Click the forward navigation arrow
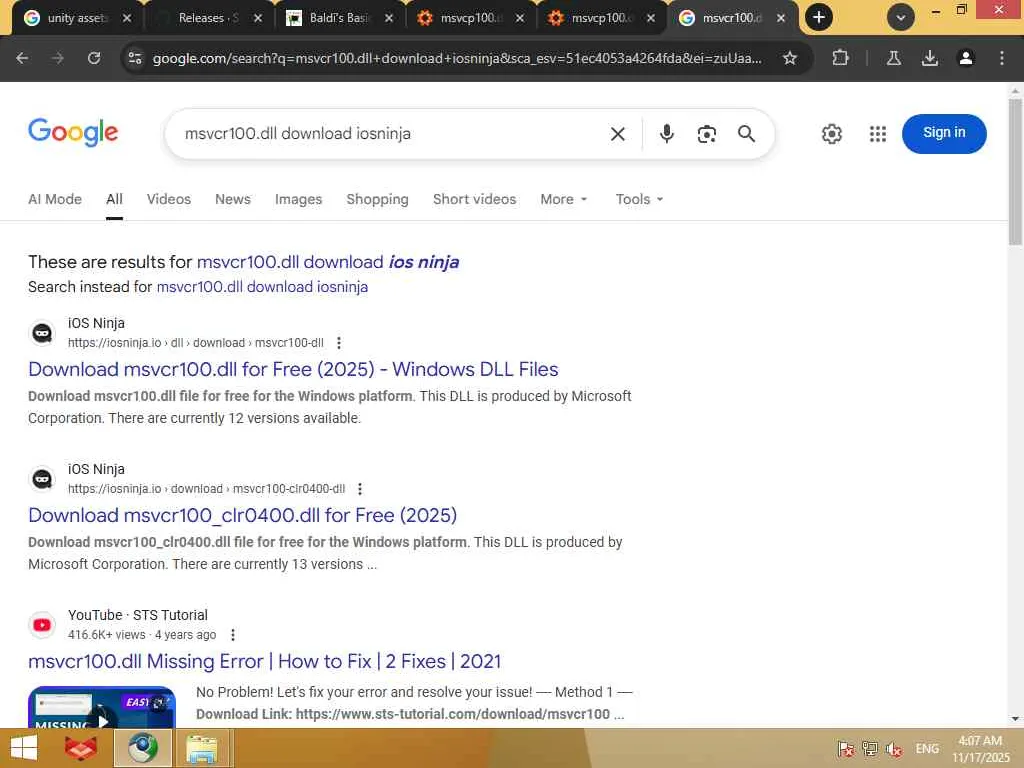 tap(58, 58)
